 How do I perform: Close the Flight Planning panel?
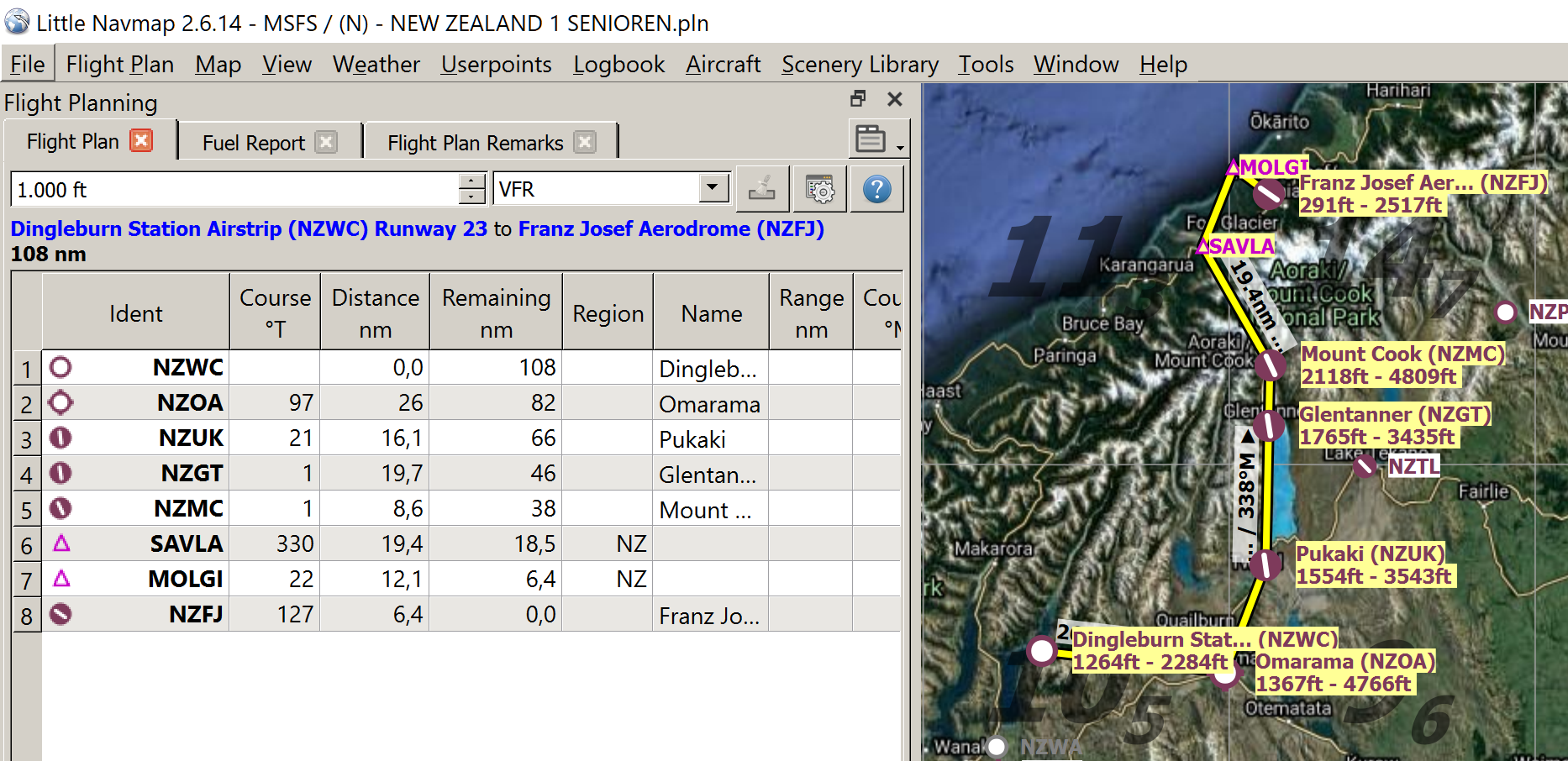pos(895,99)
